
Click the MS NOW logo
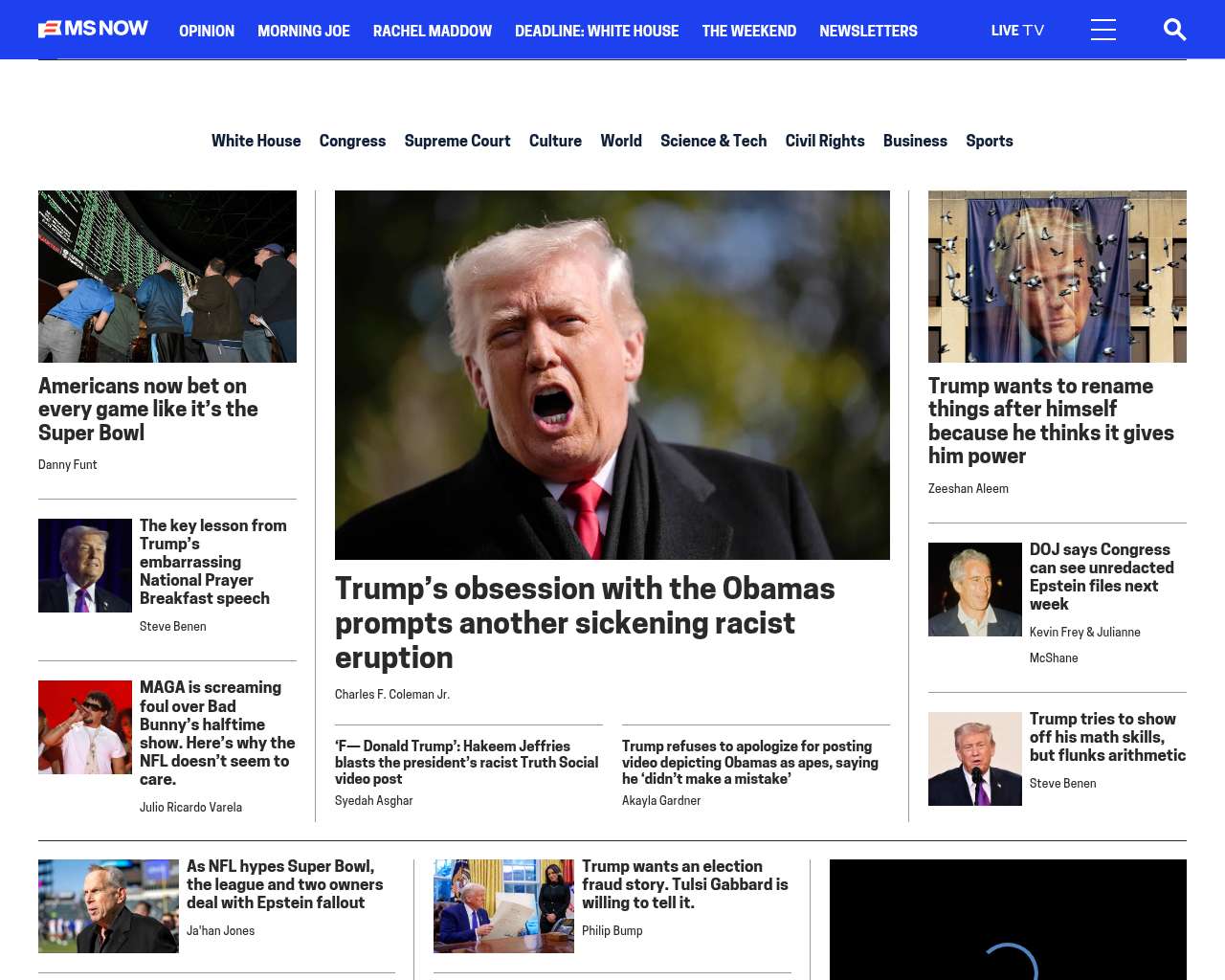93,30
